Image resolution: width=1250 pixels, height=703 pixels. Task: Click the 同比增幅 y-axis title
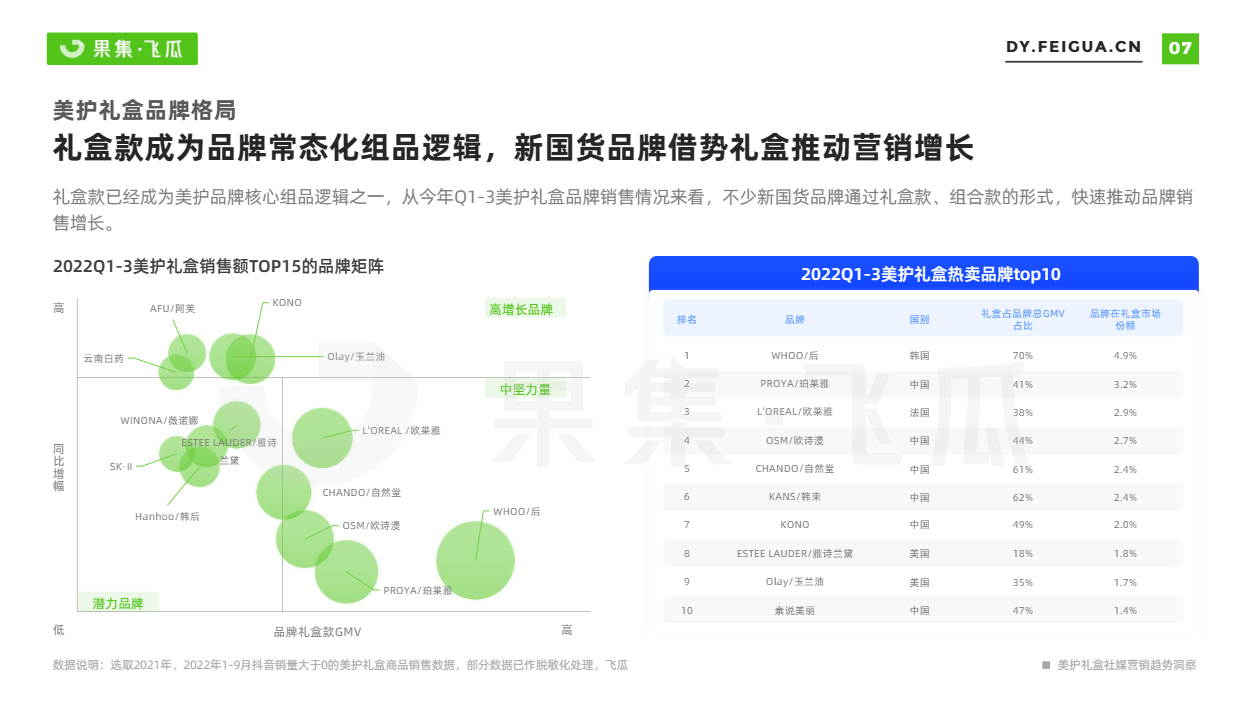[59, 466]
